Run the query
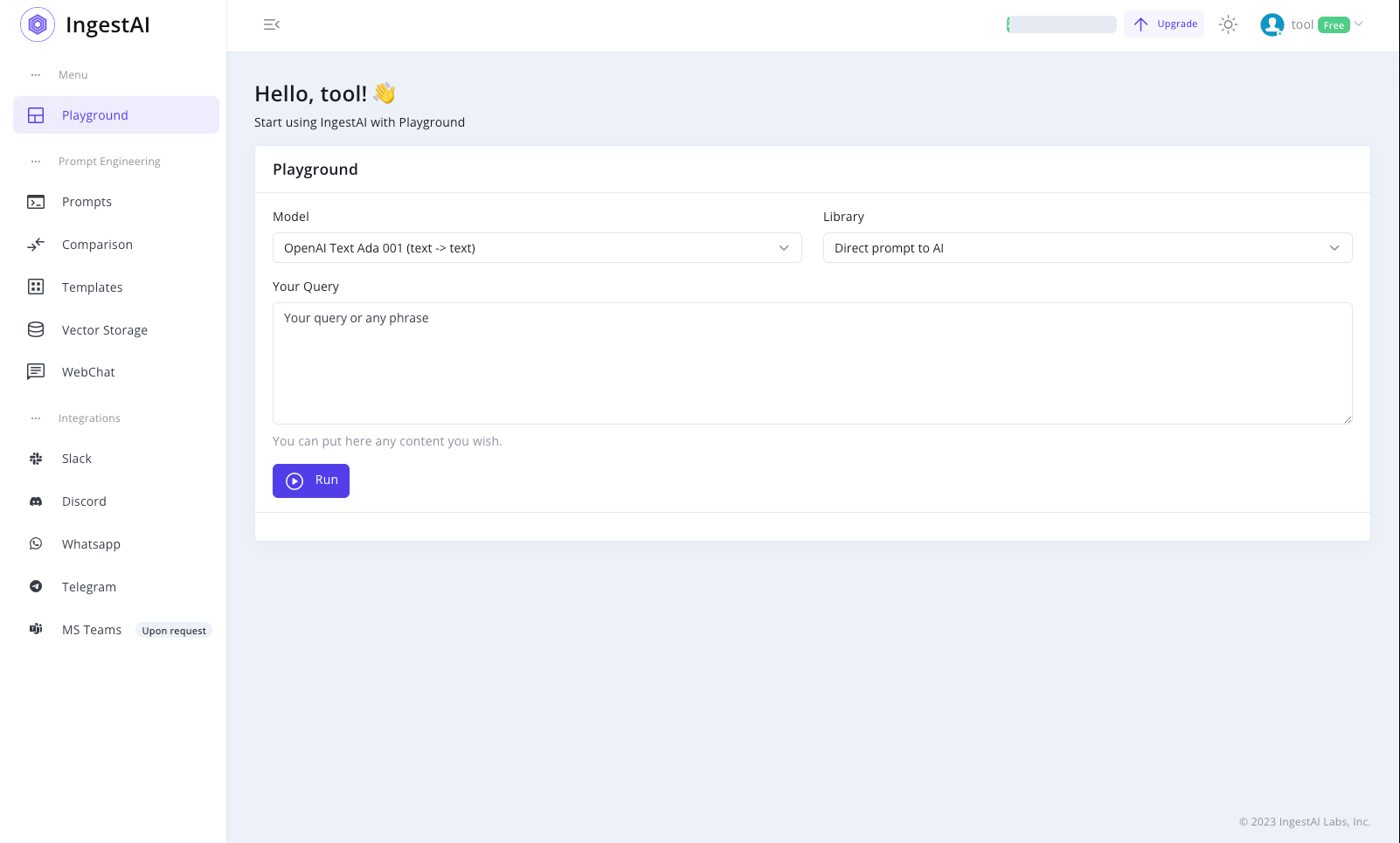Screen dimensions: 1400x843 pyautogui.click(x=311, y=480)
